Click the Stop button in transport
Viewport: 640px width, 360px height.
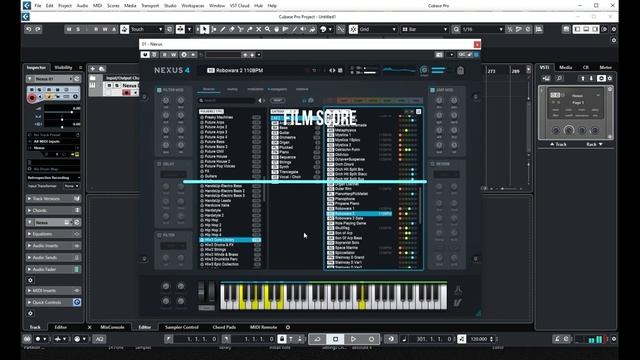(335, 339)
